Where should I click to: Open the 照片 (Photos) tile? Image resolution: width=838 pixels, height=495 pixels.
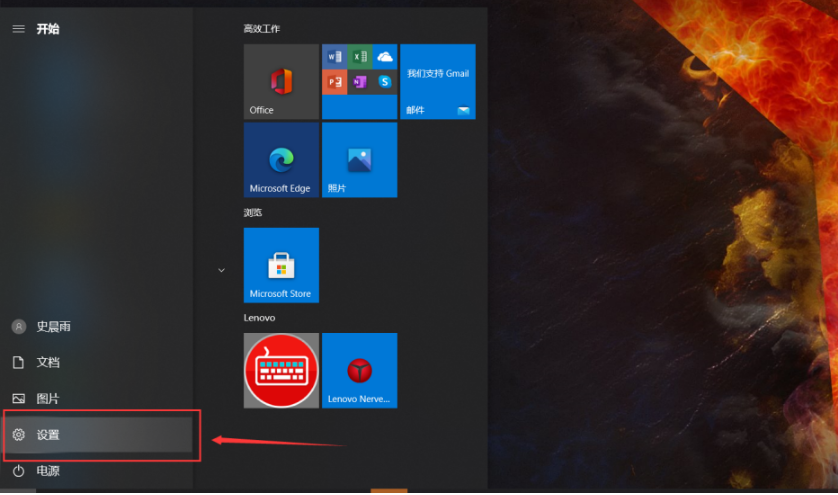click(359, 160)
